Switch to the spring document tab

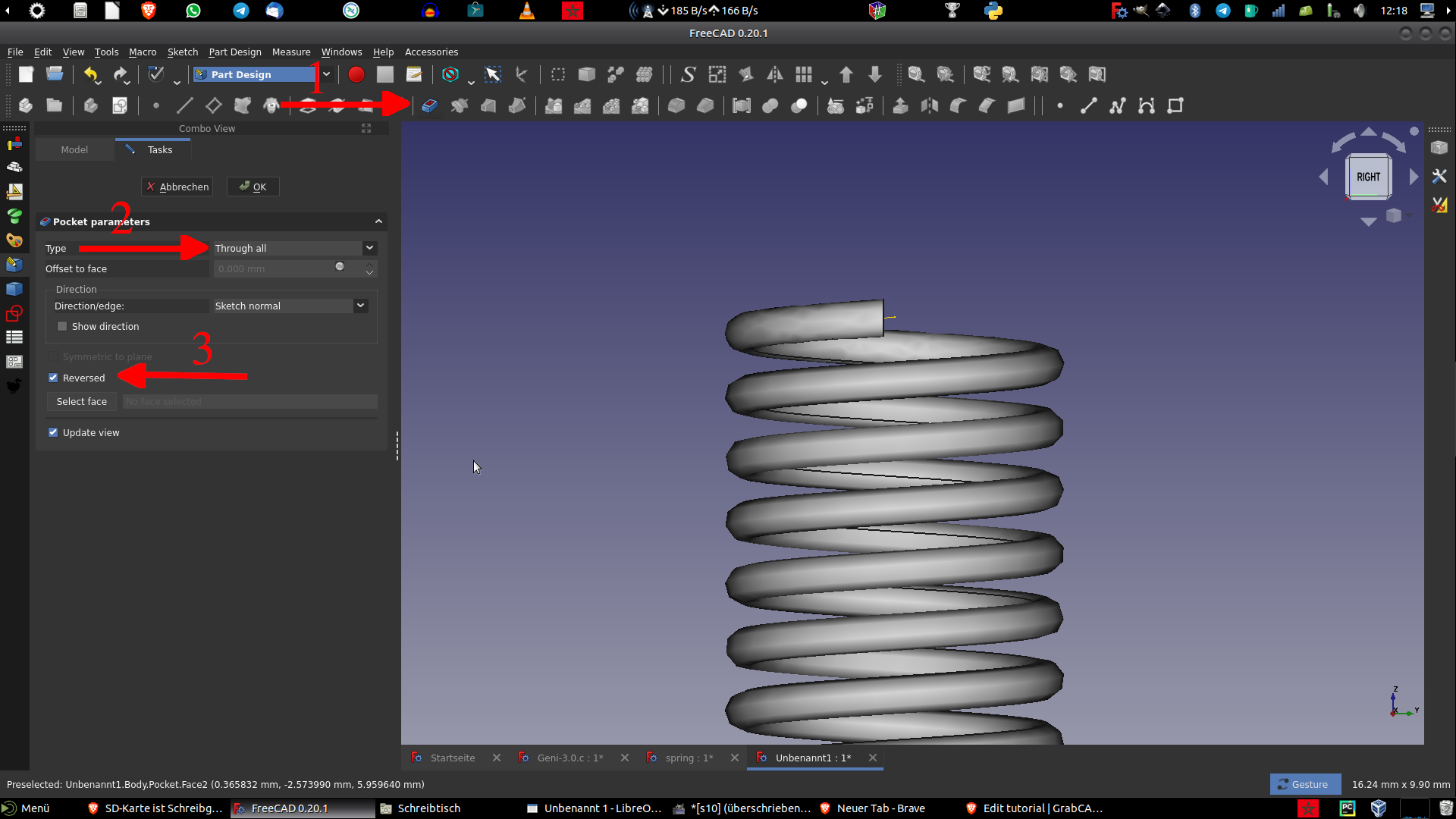click(x=689, y=758)
